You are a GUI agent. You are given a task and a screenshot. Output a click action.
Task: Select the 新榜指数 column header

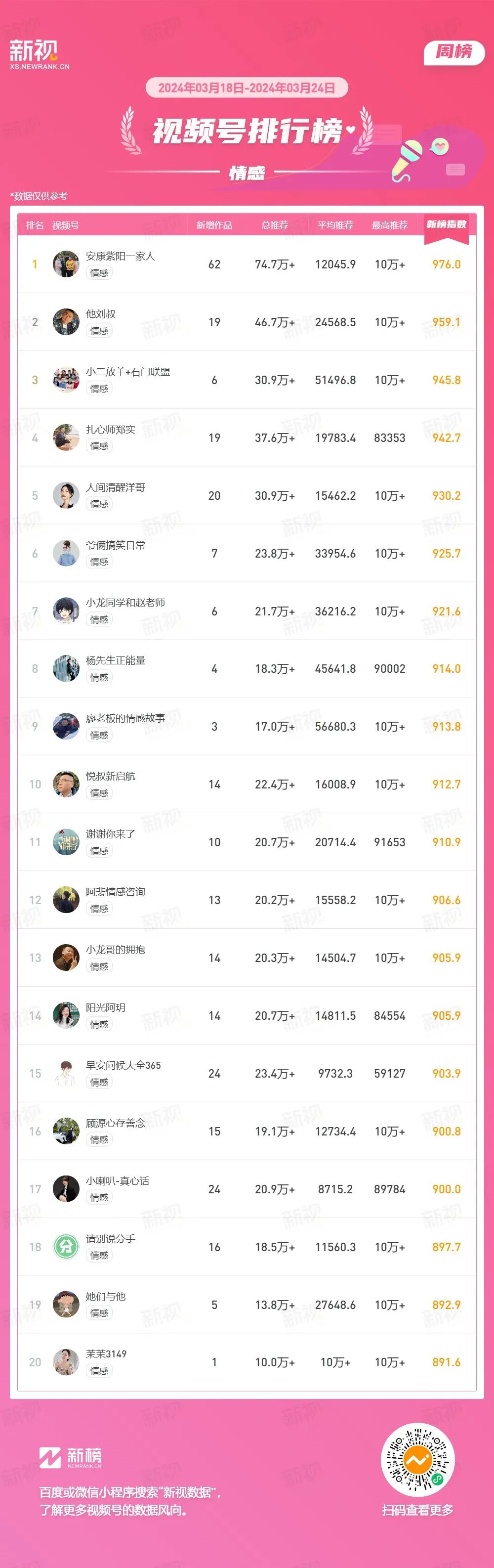click(446, 224)
